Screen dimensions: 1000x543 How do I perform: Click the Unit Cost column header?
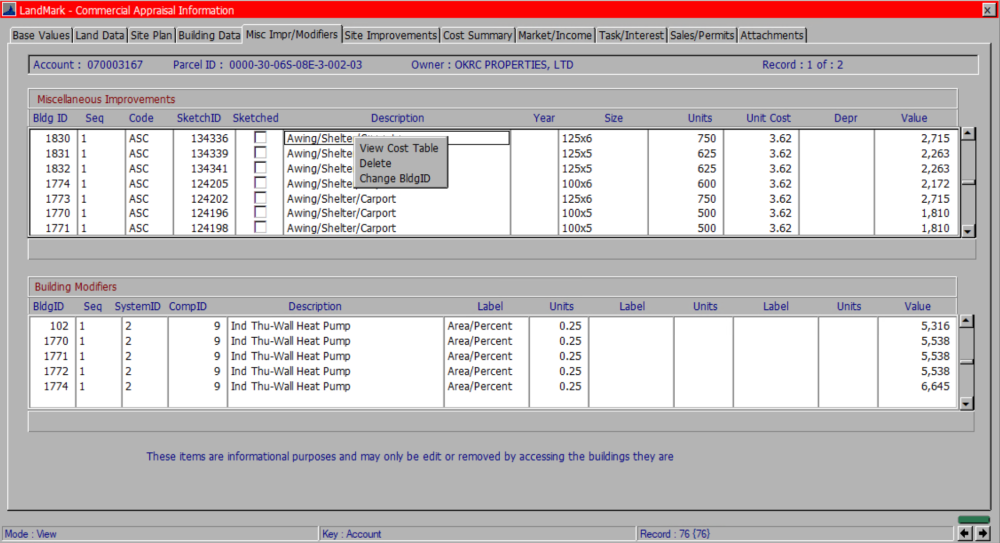click(768, 118)
